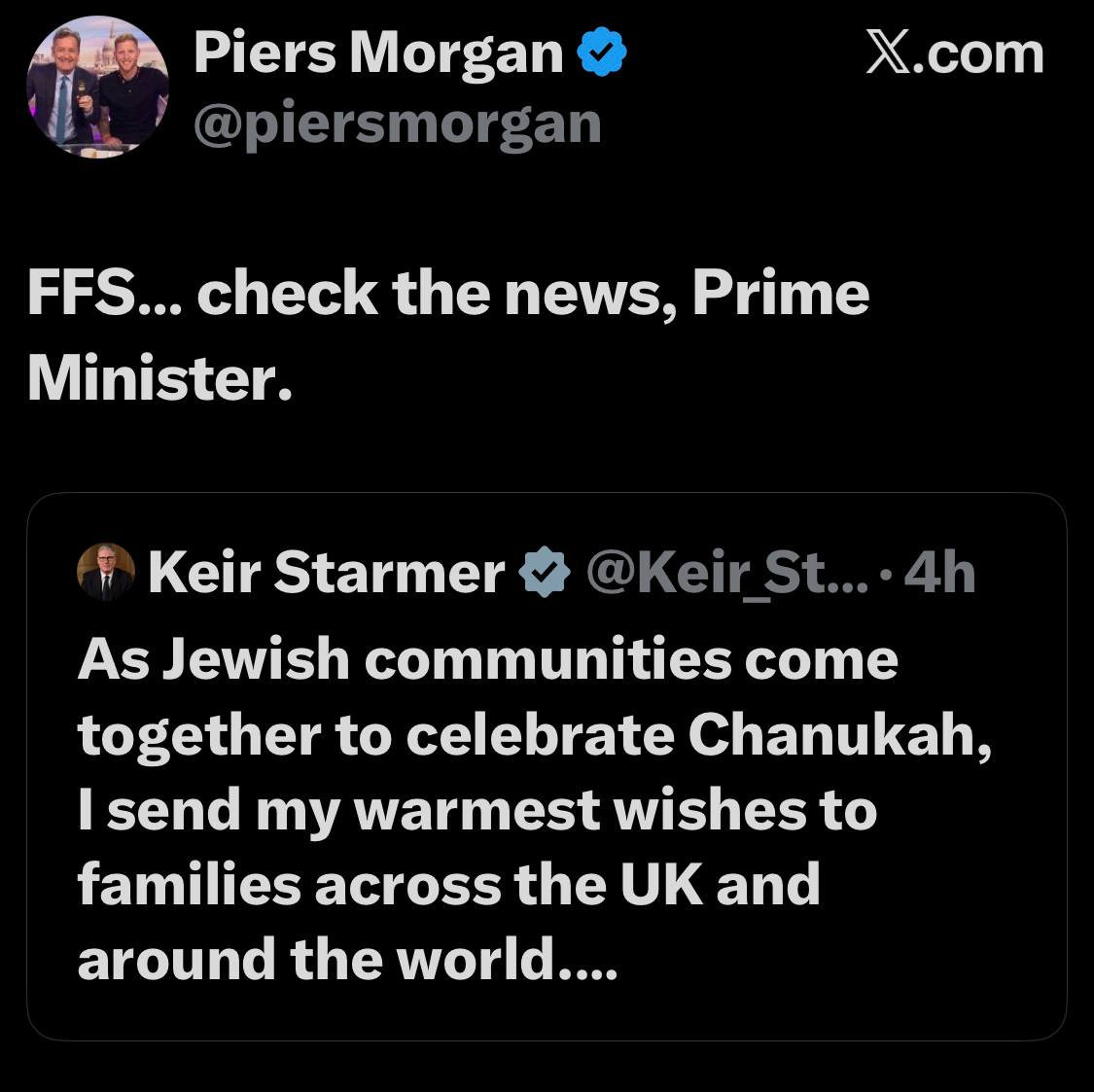Image resolution: width=1094 pixels, height=1092 pixels.
Task: Open the Piers Morgan display name
Action: coord(378,53)
